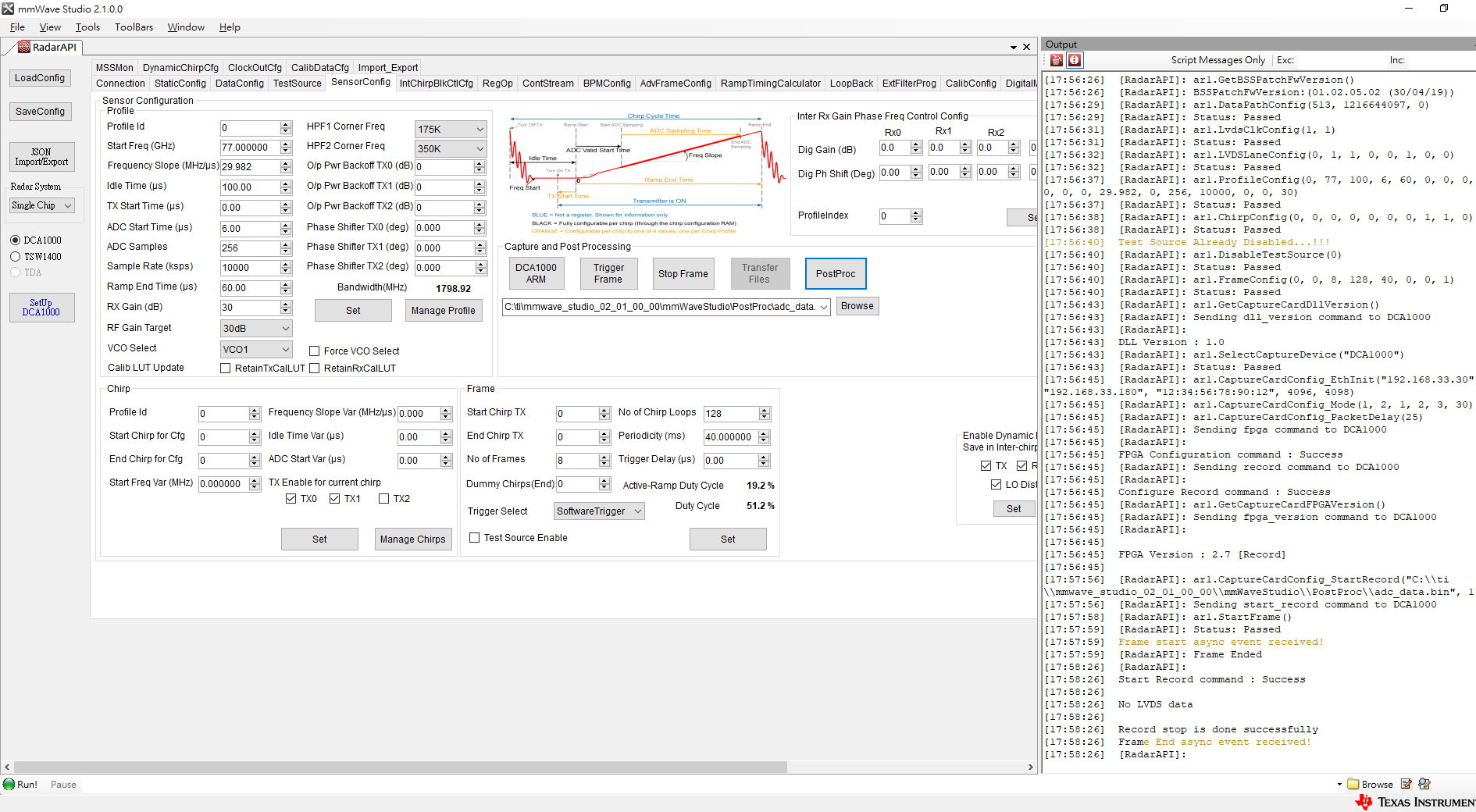Click the Manage Profile button
The height and width of the screenshot is (812, 1476).
[444, 311]
